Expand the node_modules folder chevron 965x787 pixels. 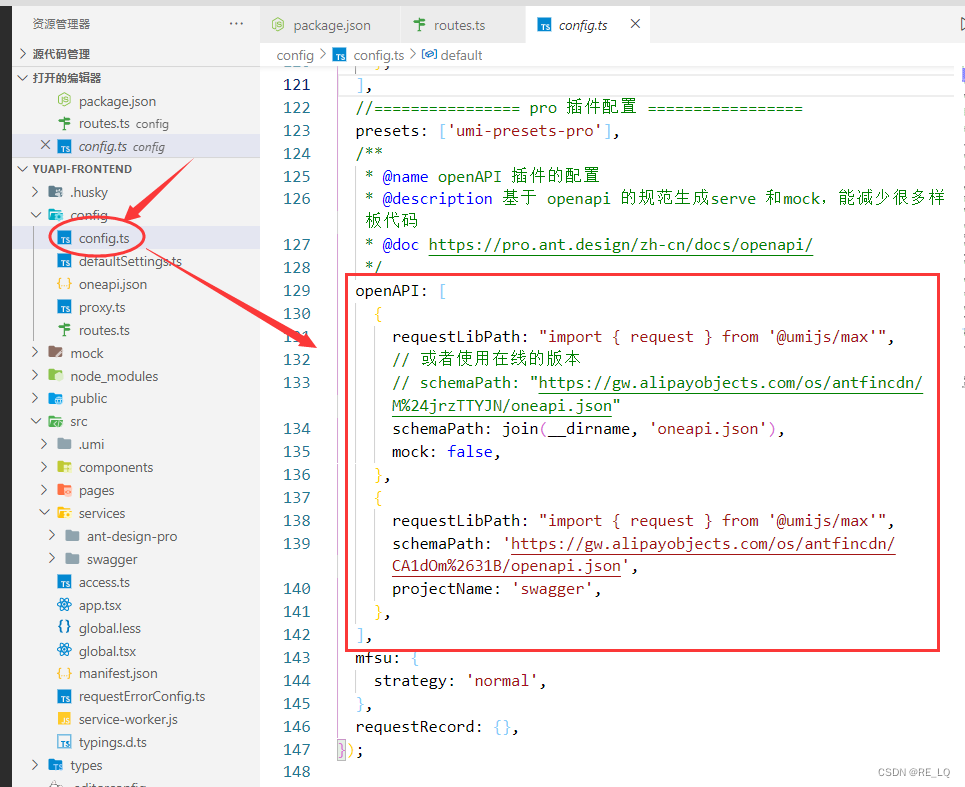click(36, 375)
